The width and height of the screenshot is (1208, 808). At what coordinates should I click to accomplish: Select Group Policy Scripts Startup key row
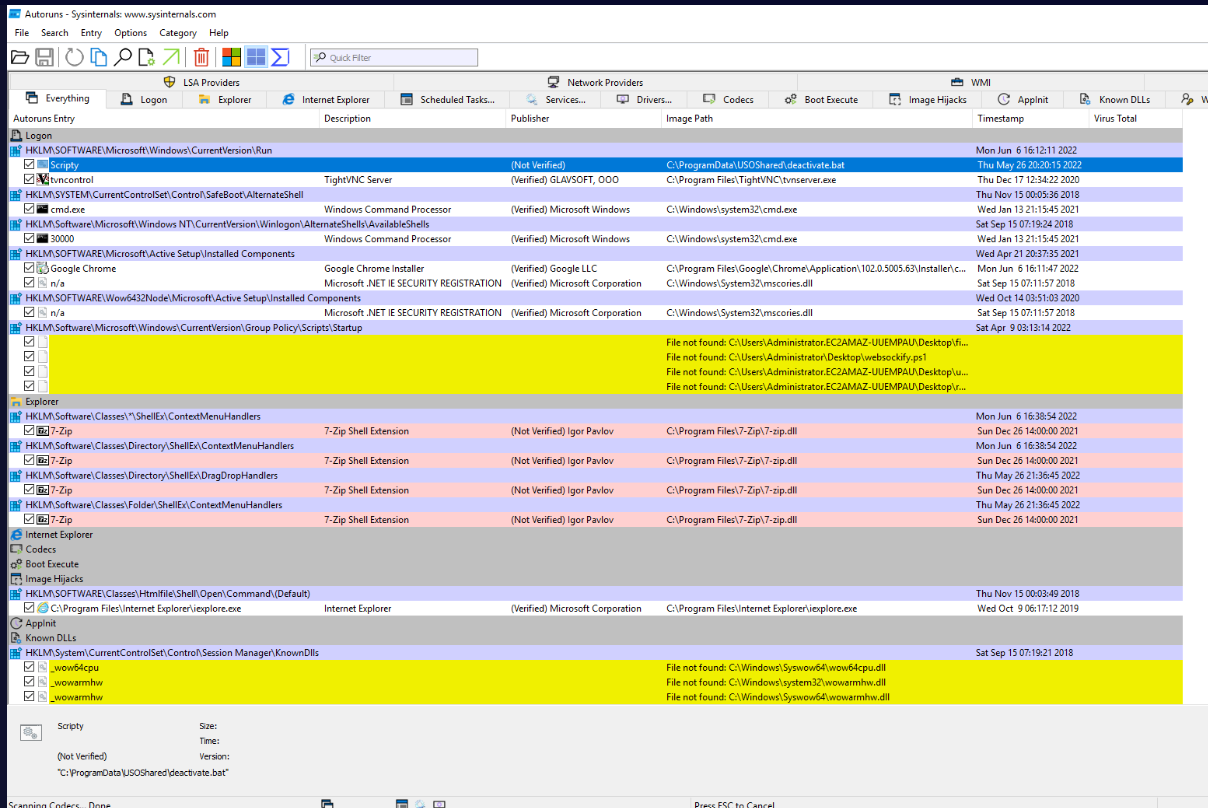595,328
